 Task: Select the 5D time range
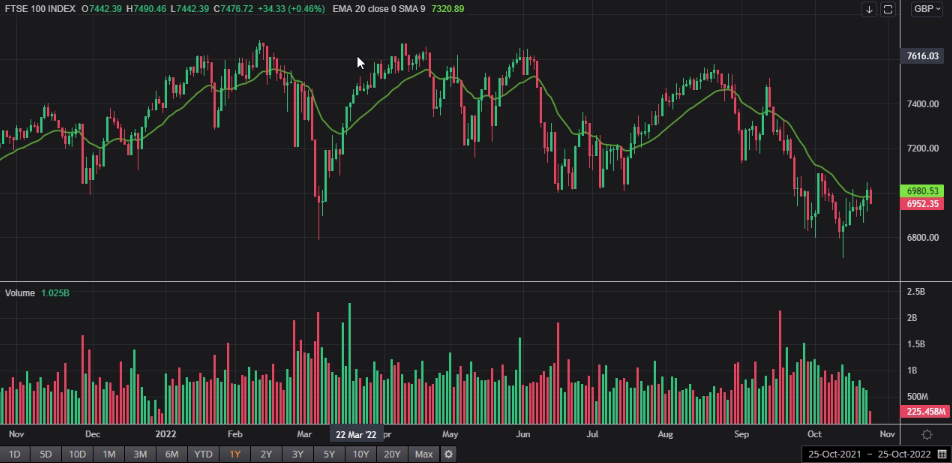46,454
